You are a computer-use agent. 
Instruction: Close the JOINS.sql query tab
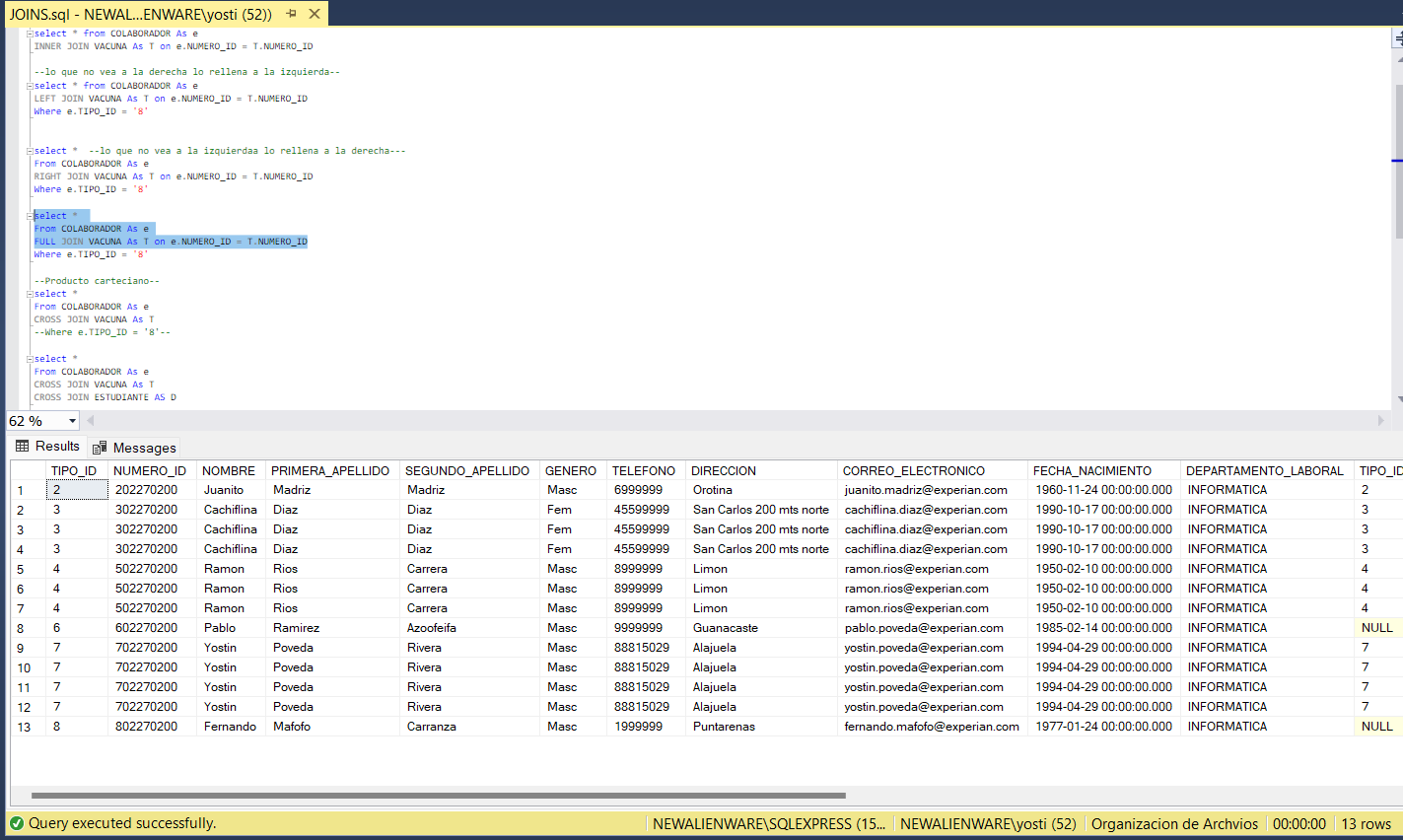[x=315, y=14]
